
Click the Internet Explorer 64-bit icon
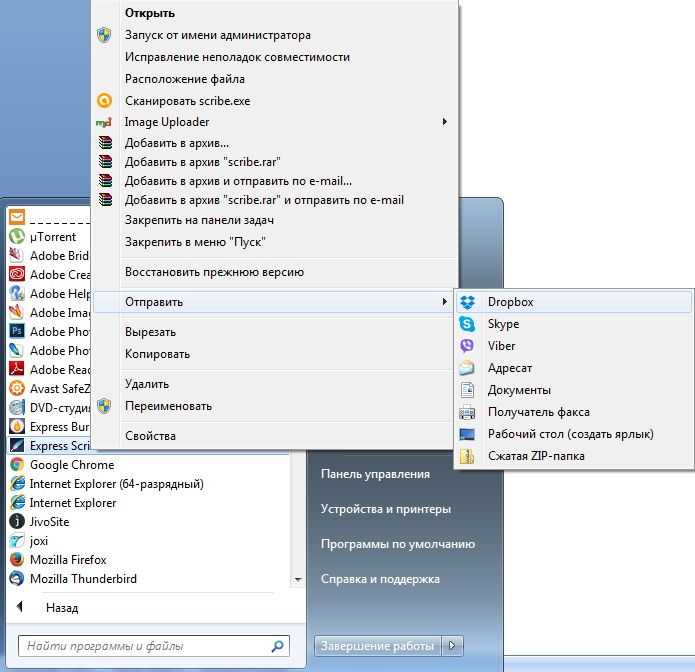tap(17, 484)
